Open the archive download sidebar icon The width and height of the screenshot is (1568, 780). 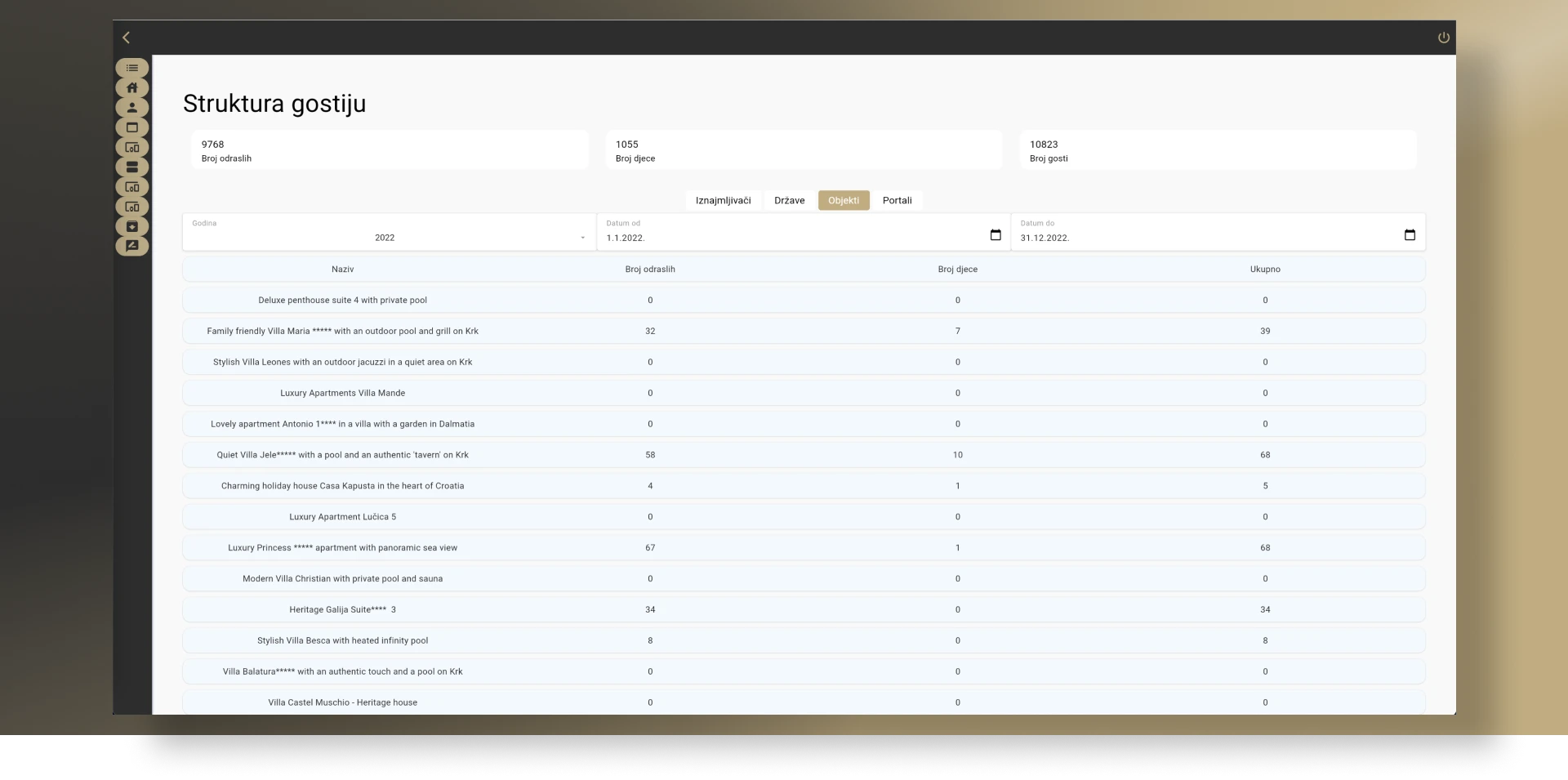pos(132,226)
